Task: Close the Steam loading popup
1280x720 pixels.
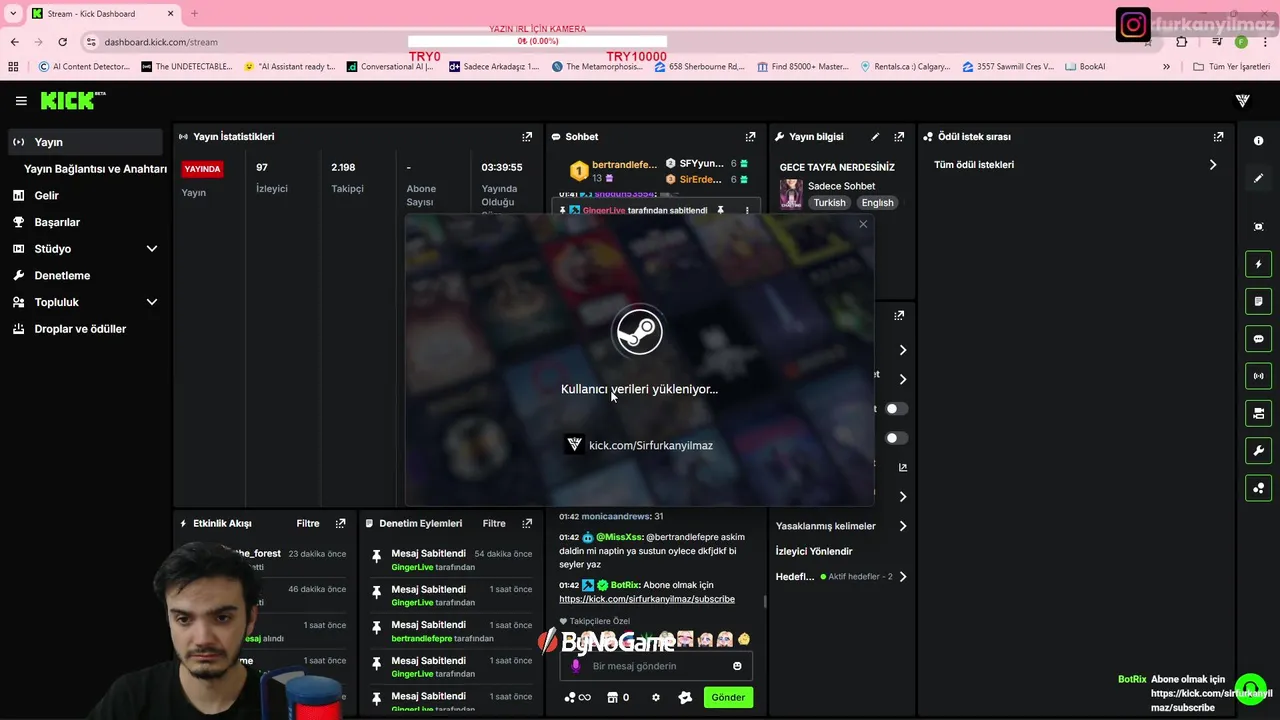Action: click(x=863, y=224)
